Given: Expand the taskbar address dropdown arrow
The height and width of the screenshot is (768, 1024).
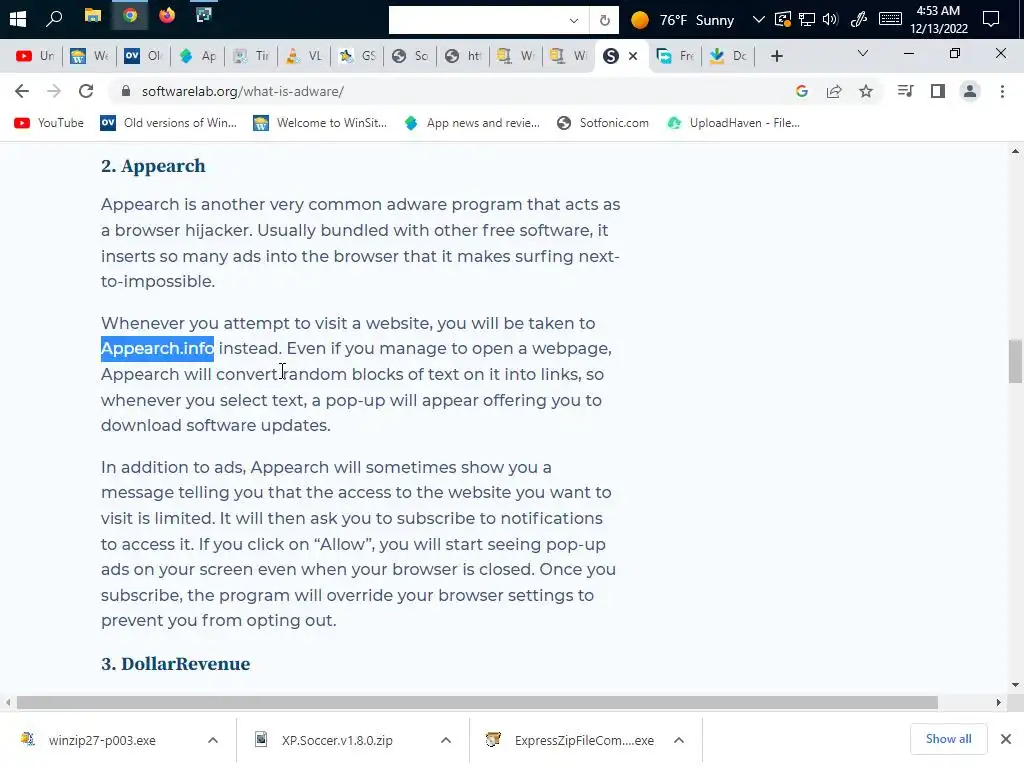Looking at the screenshot, I should coord(573,20).
